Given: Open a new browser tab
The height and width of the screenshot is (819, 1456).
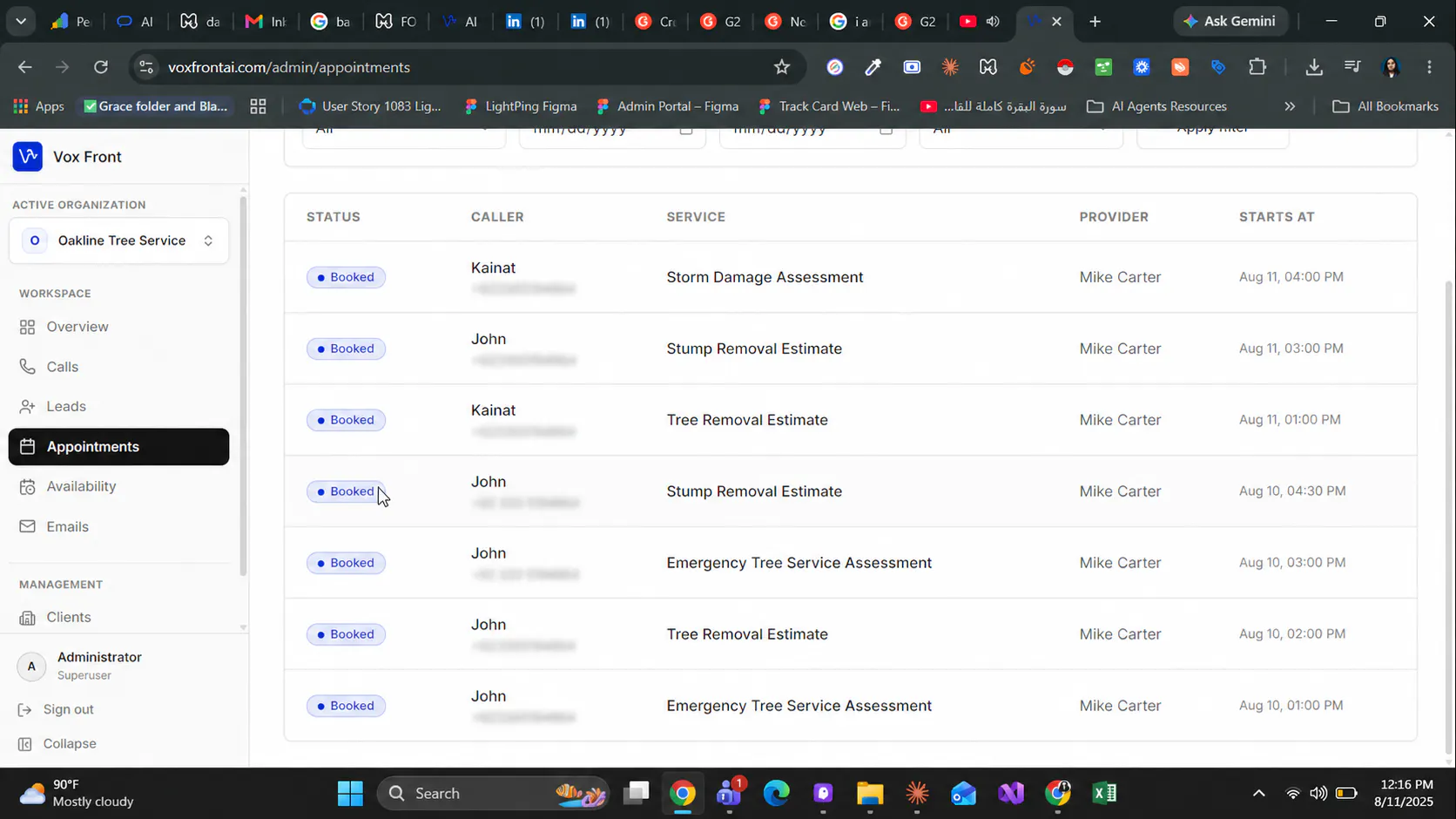Looking at the screenshot, I should pyautogui.click(x=1095, y=21).
